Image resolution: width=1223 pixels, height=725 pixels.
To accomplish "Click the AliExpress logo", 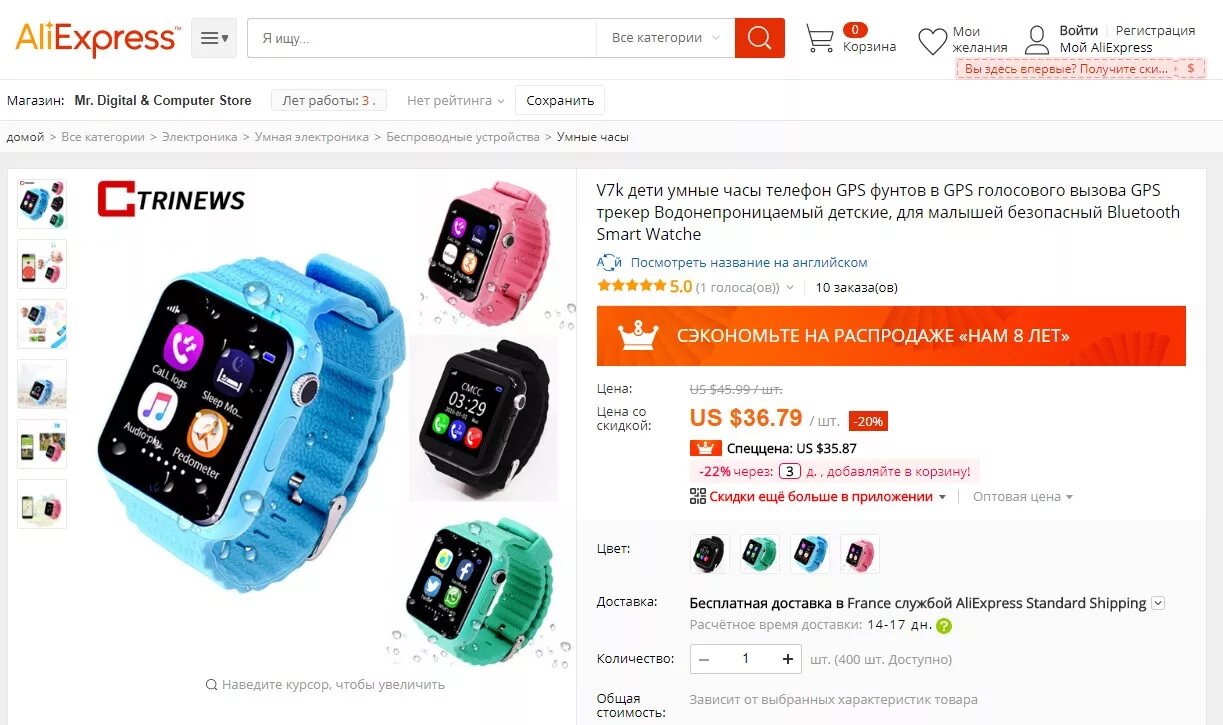I will (97, 38).
